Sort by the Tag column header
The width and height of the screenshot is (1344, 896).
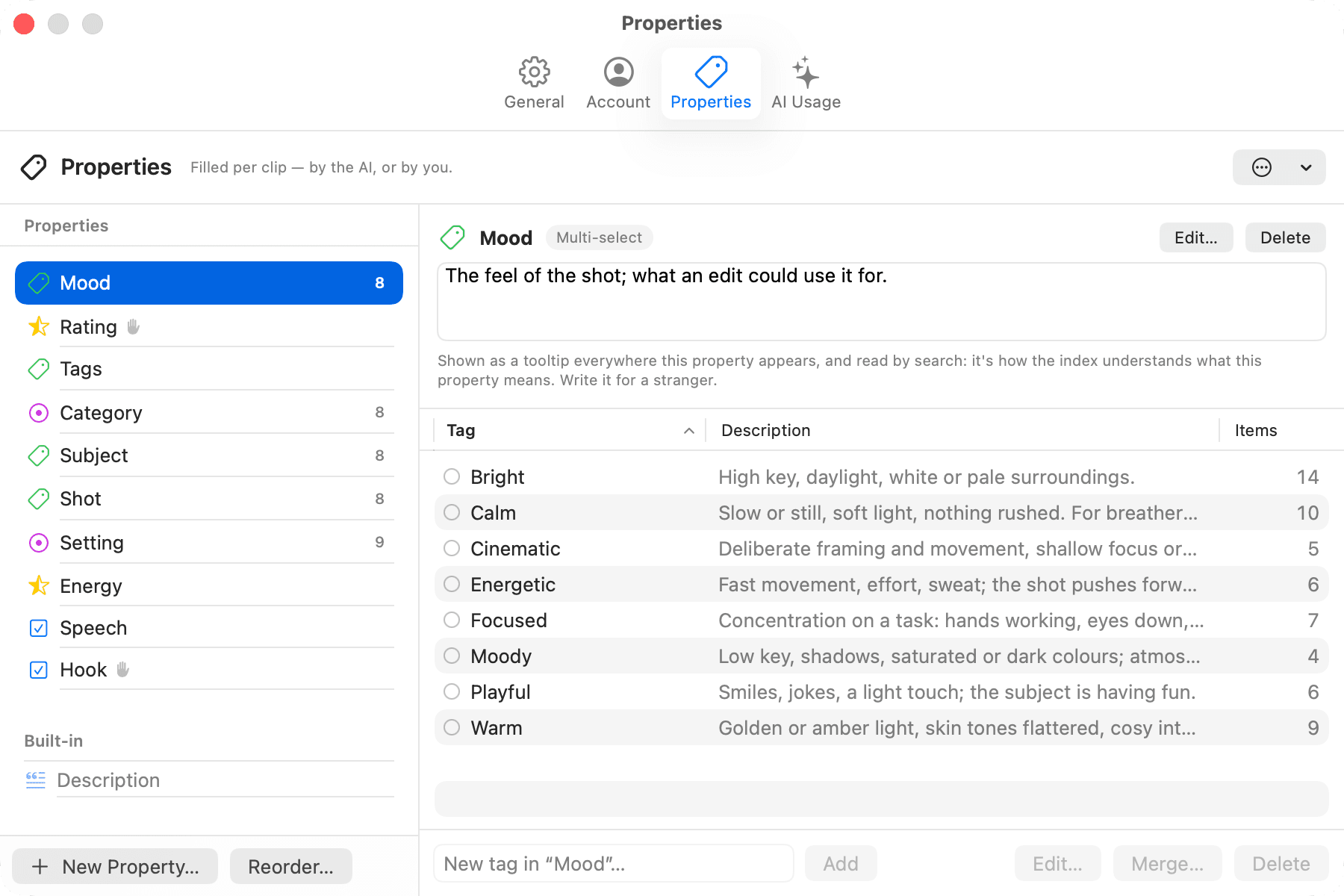(569, 430)
